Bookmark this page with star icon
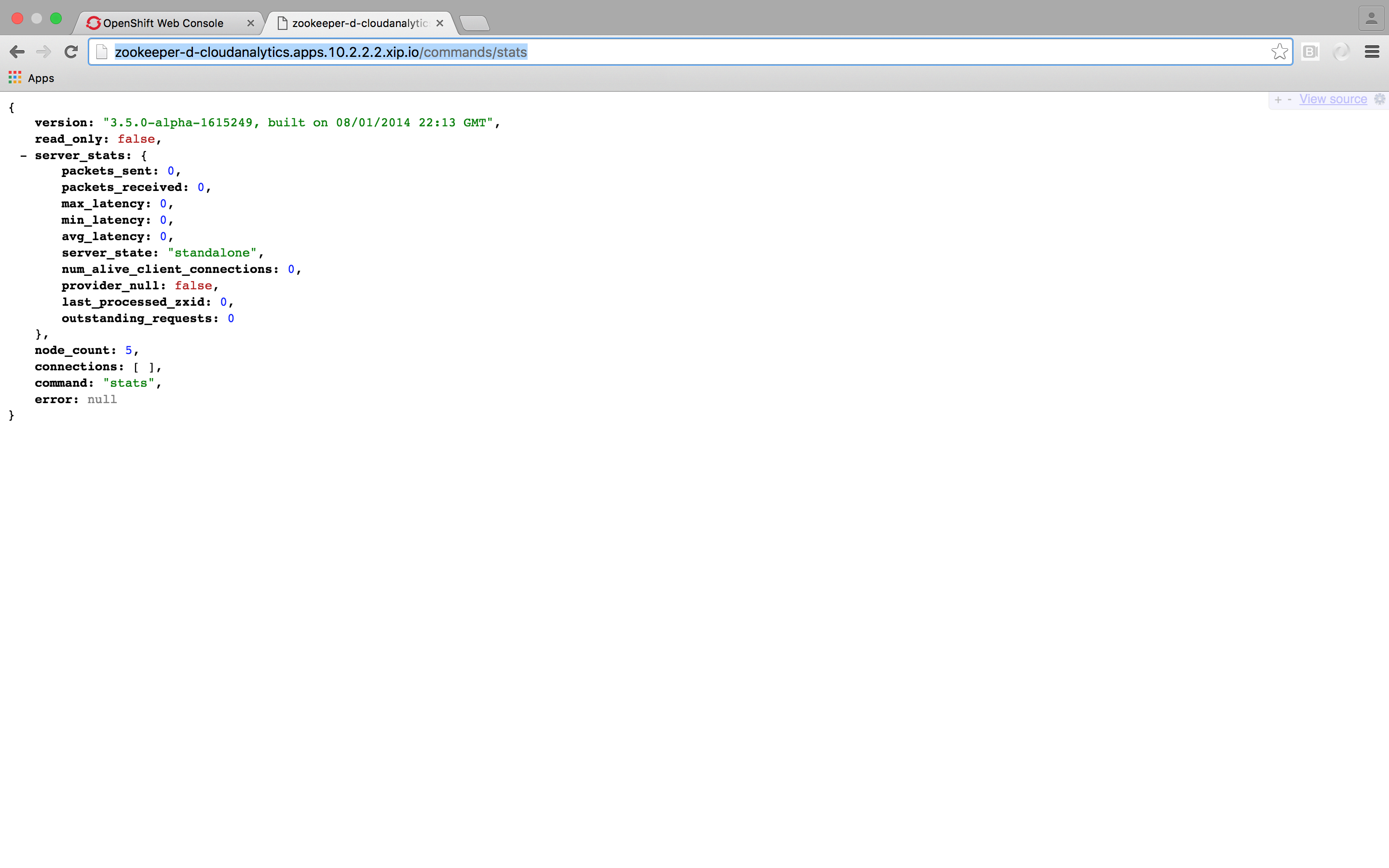 coord(1279,52)
